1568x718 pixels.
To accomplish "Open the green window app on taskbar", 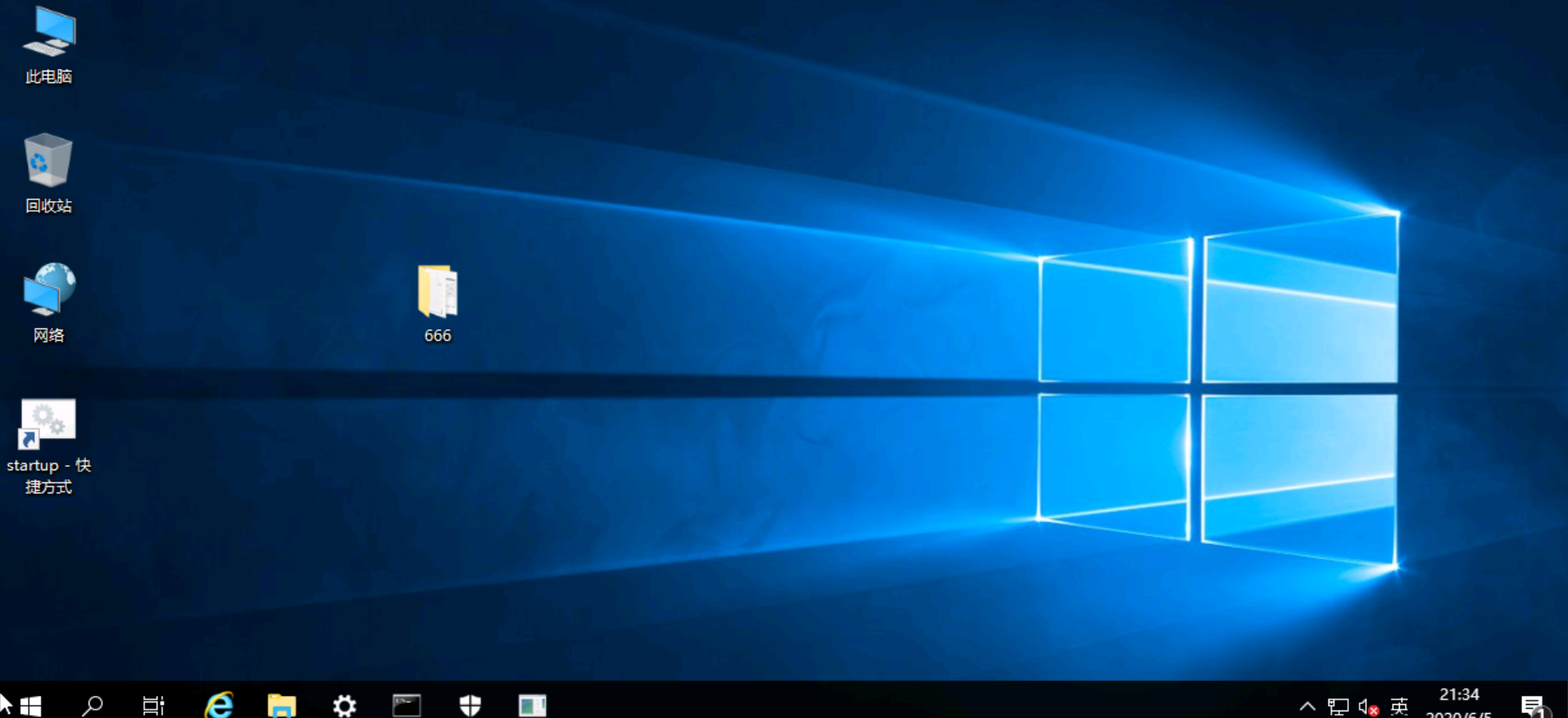I will (533, 705).
